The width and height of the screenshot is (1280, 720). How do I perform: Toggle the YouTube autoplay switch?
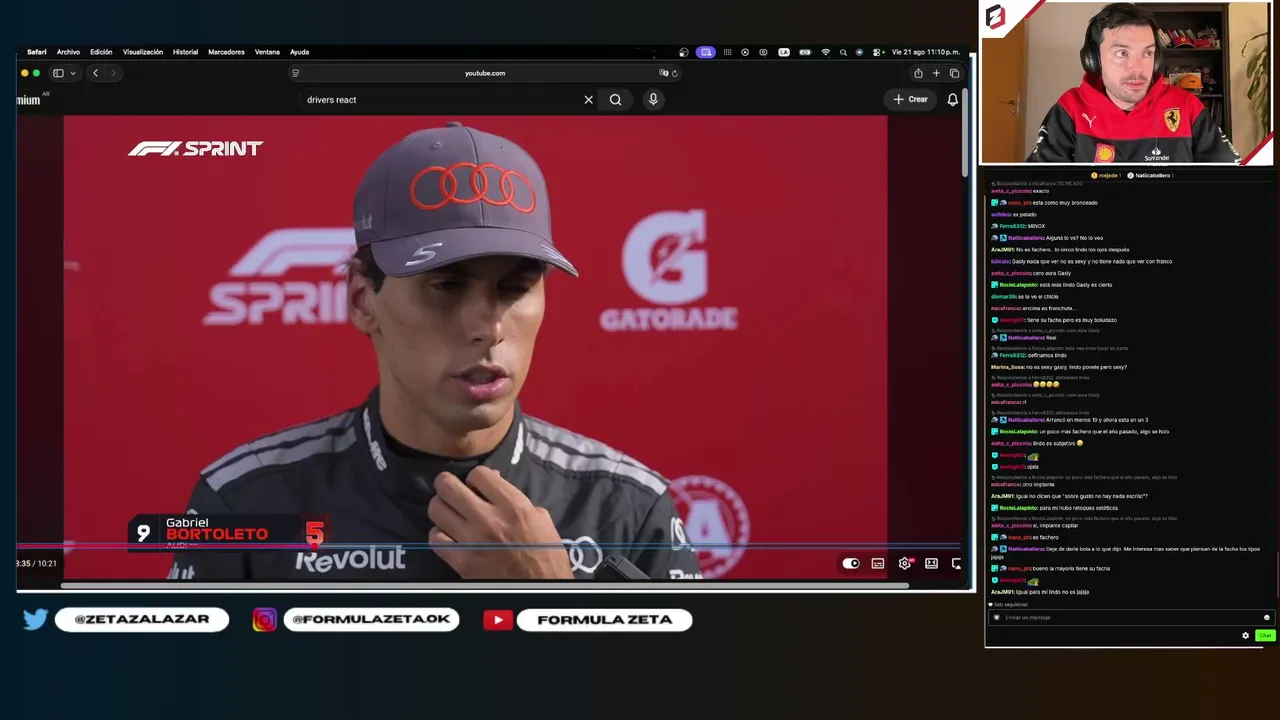(x=850, y=564)
